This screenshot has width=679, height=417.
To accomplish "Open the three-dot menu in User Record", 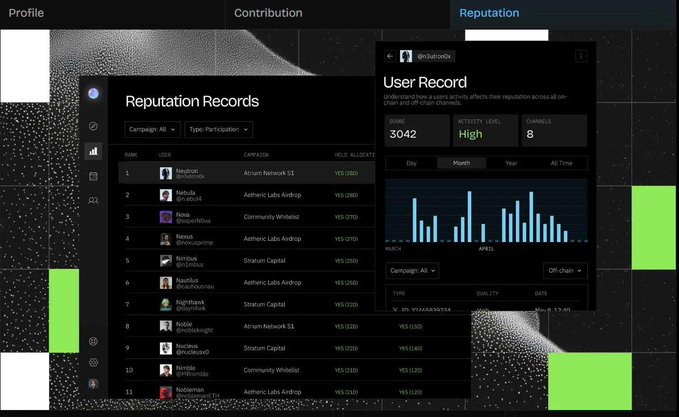I will [x=581, y=56].
